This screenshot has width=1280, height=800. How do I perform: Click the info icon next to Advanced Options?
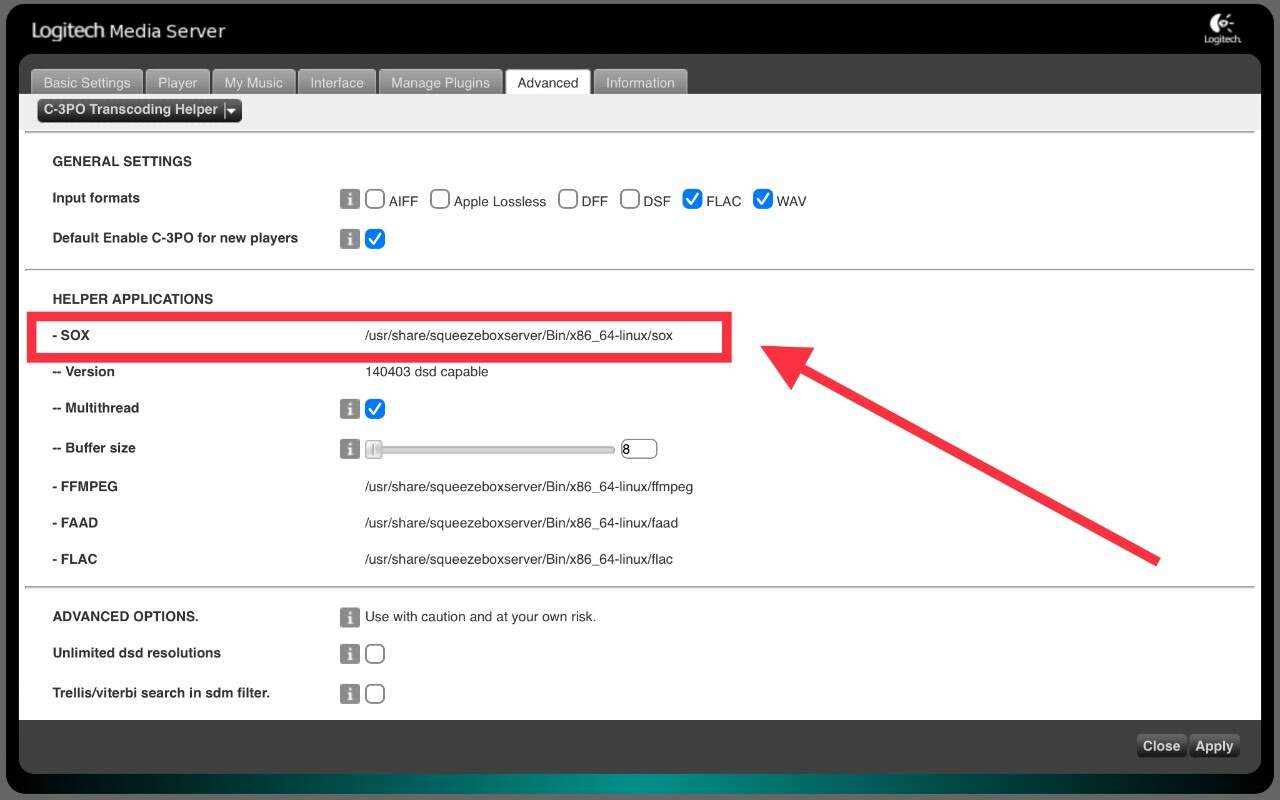pos(349,617)
